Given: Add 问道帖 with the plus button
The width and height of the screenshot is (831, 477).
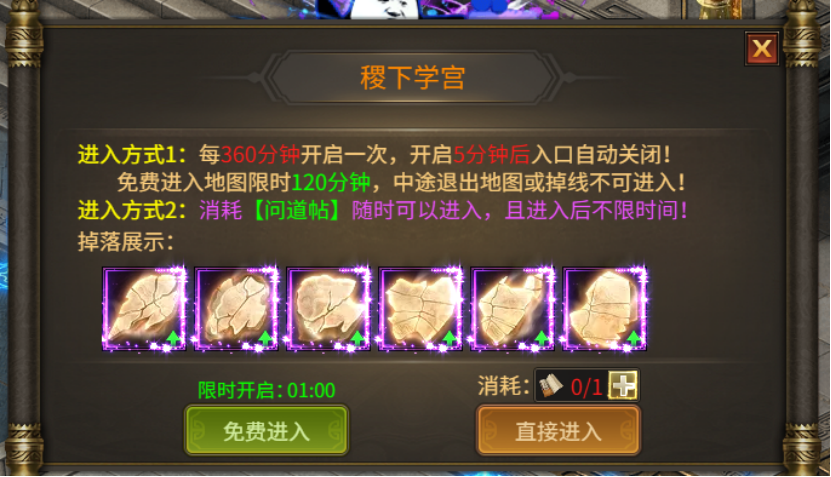Looking at the screenshot, I should coord(622,385).
